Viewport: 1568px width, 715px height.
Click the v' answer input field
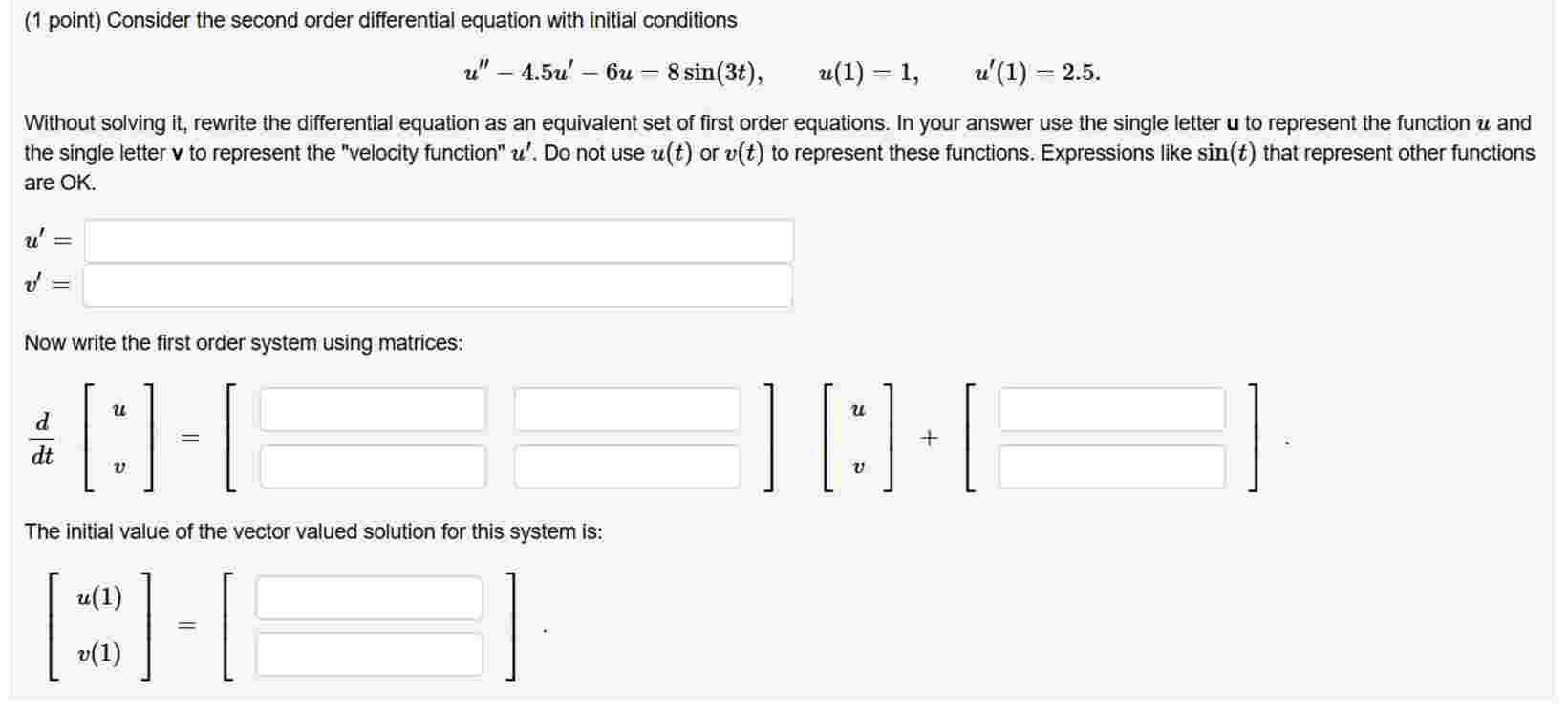(438, 286)
